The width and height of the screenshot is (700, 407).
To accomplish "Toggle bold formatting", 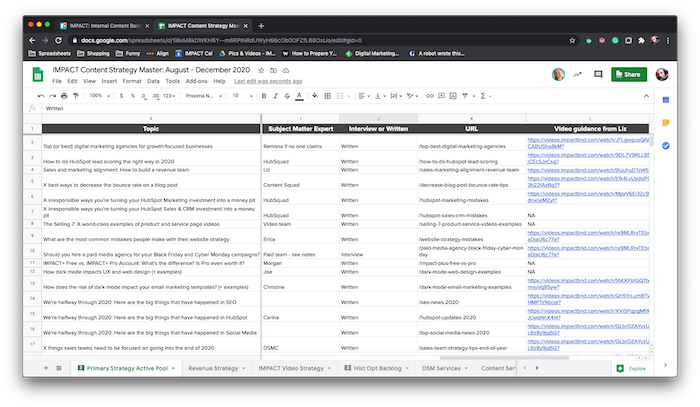I will tap(264, 96).
